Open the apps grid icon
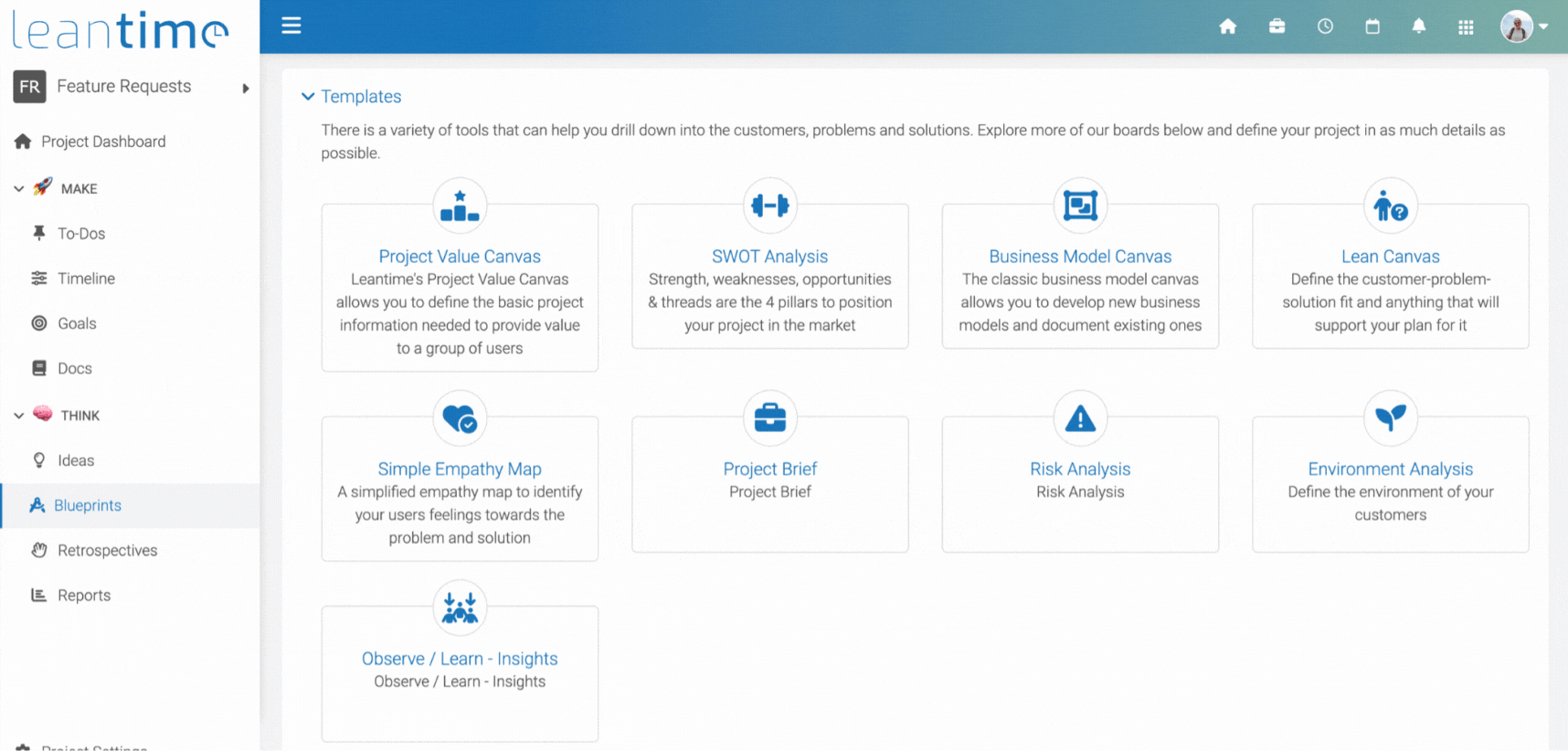The width and height of the screenshot is (1568, 751). click(1466, 27)
